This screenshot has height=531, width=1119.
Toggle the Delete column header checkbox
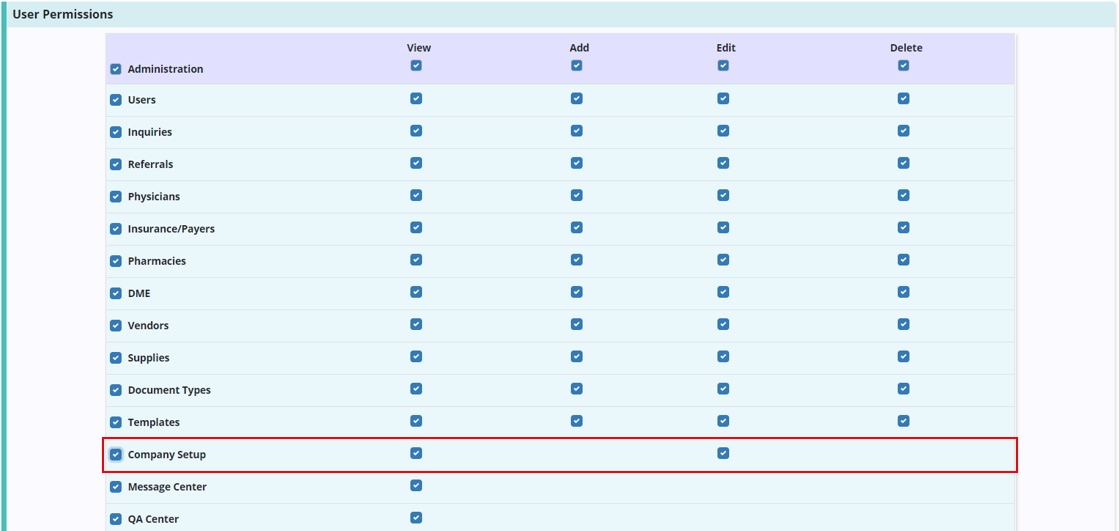pos(903,66)
